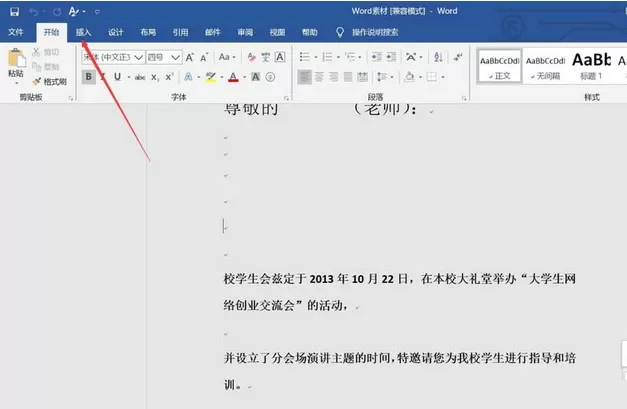Click the phonetic guide 文 icon

(266, 57)
